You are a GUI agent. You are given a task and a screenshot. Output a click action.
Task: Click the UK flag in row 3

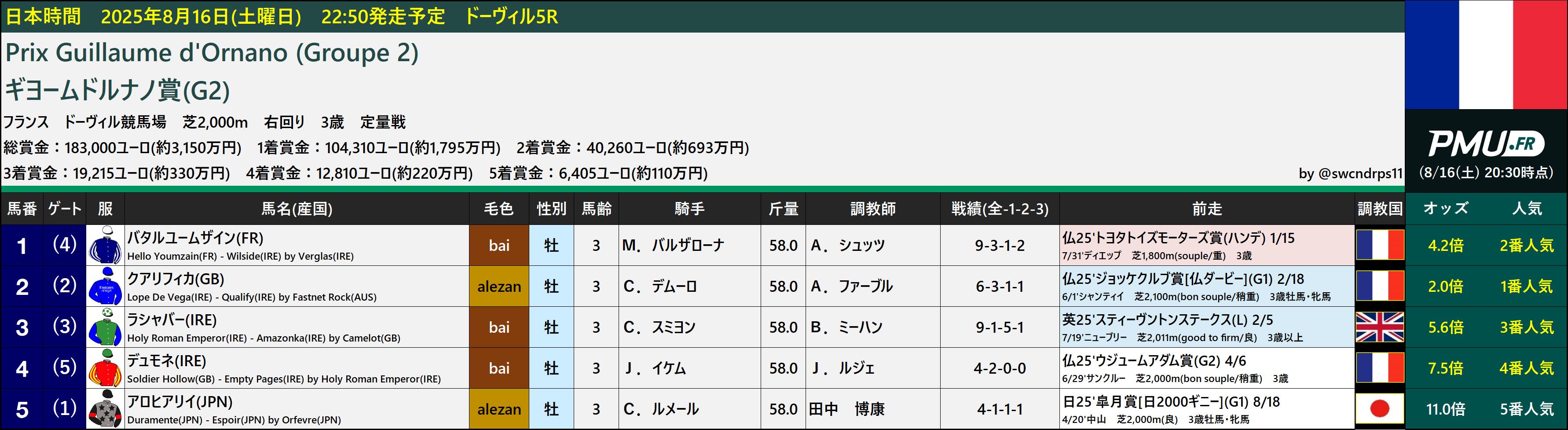tap(1379, 327)
